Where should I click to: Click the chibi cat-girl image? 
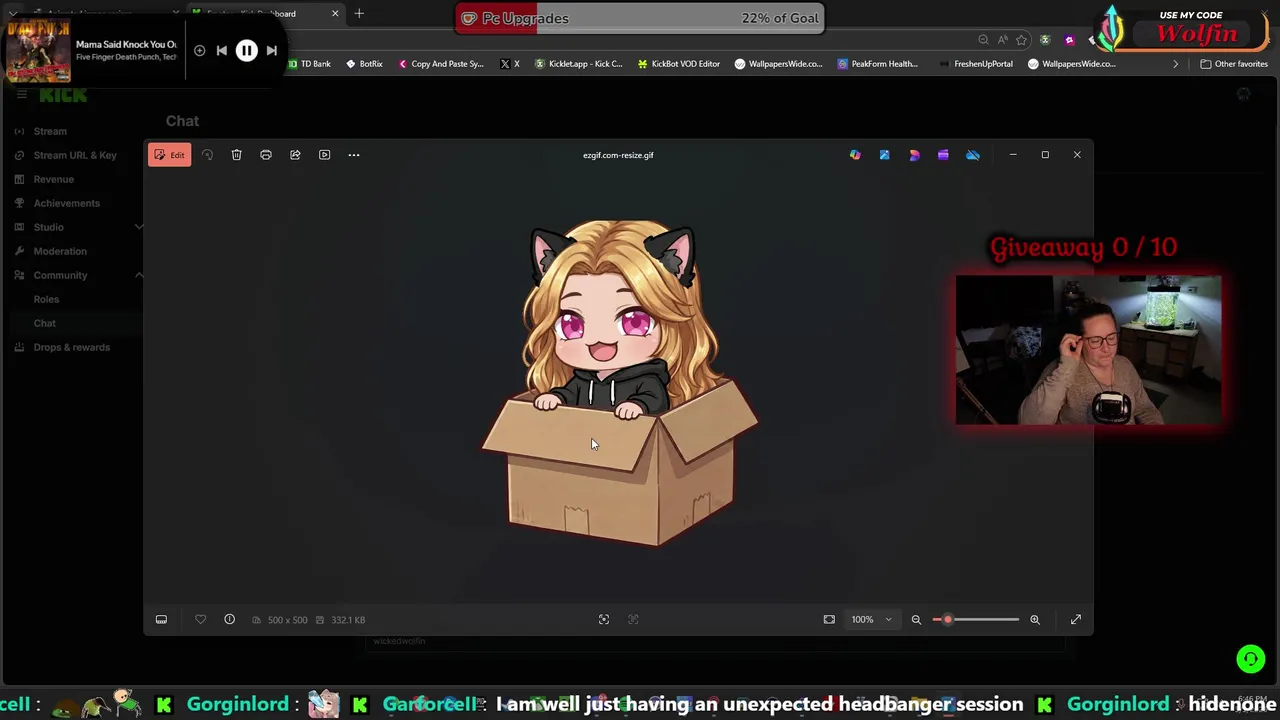[x=619, y=383]
